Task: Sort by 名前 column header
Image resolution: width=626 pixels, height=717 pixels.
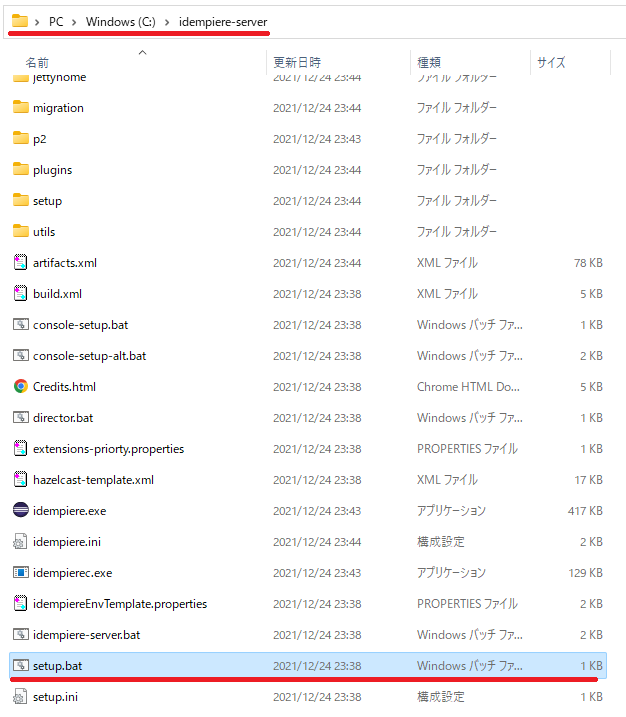Action: pos(37,62)
